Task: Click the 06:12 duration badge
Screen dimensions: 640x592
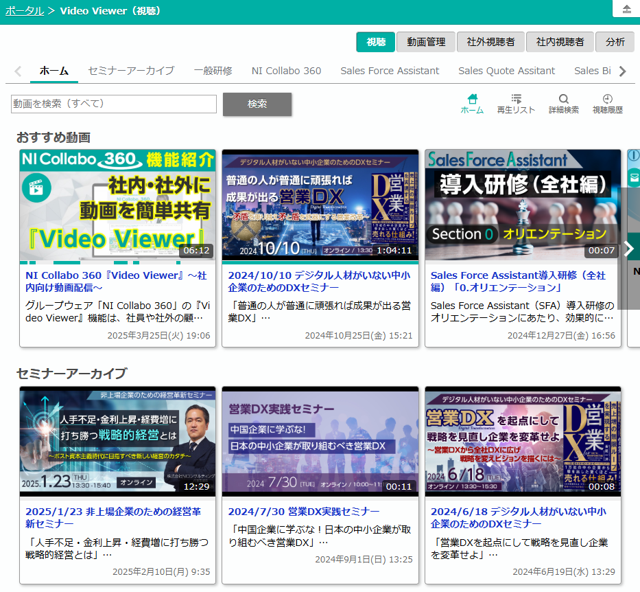Action: [196, 250]
